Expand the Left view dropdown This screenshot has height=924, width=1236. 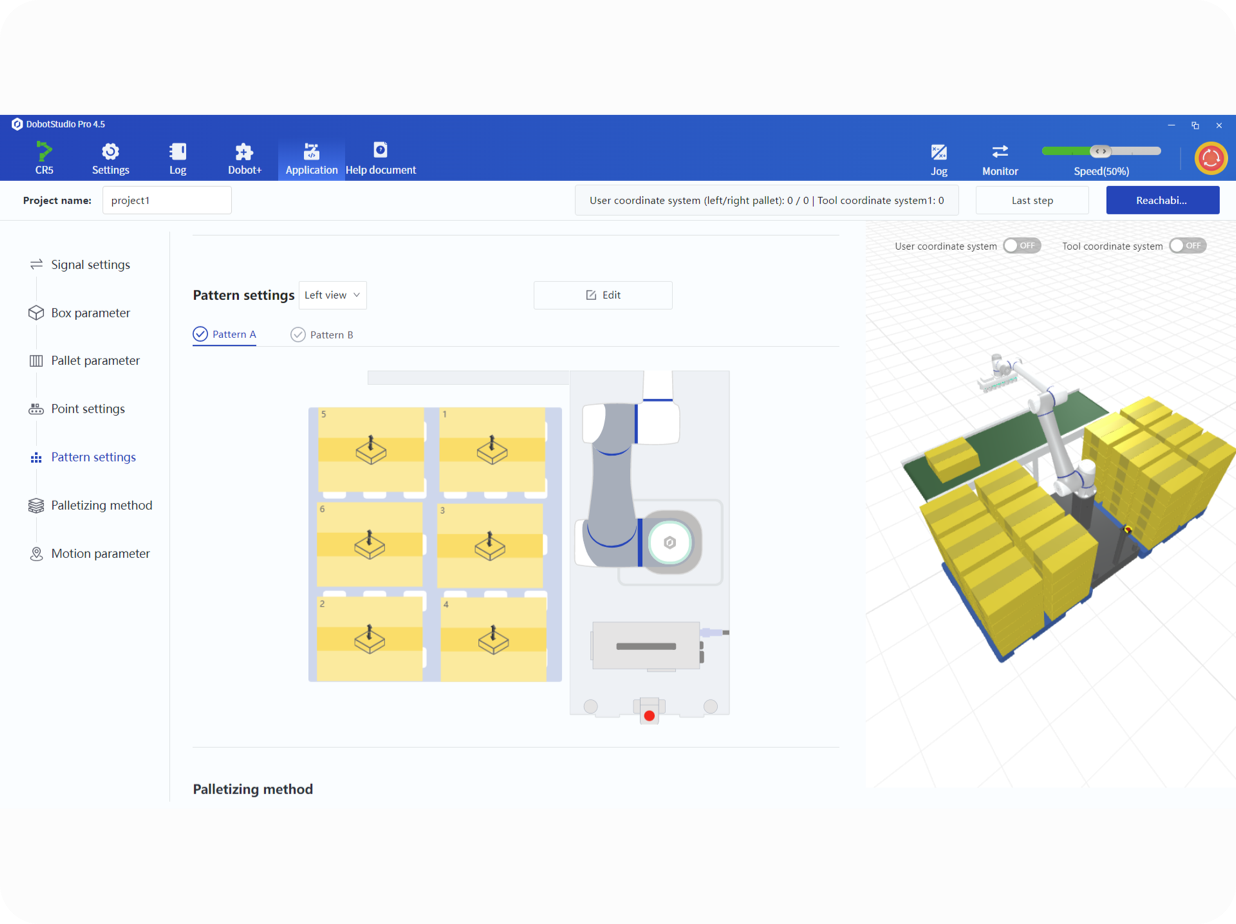coord(332,295)
